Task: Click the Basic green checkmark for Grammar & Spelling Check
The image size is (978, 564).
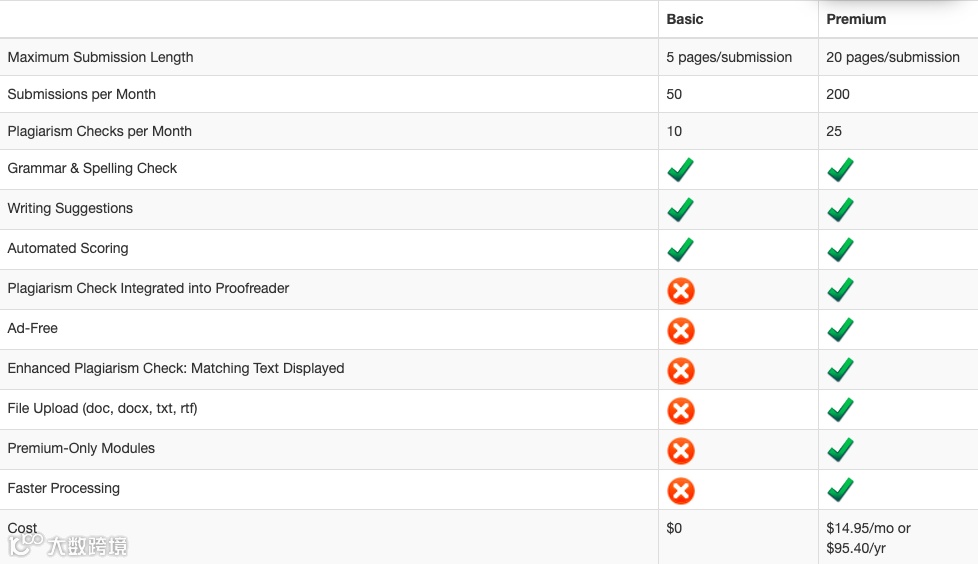Action: coord(680,170)
